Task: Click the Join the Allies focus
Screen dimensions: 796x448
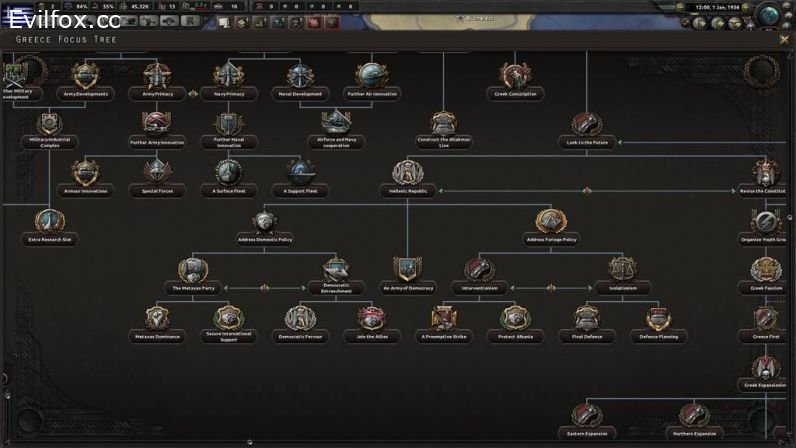Action: pyautogui.click(x=372, y=319)
